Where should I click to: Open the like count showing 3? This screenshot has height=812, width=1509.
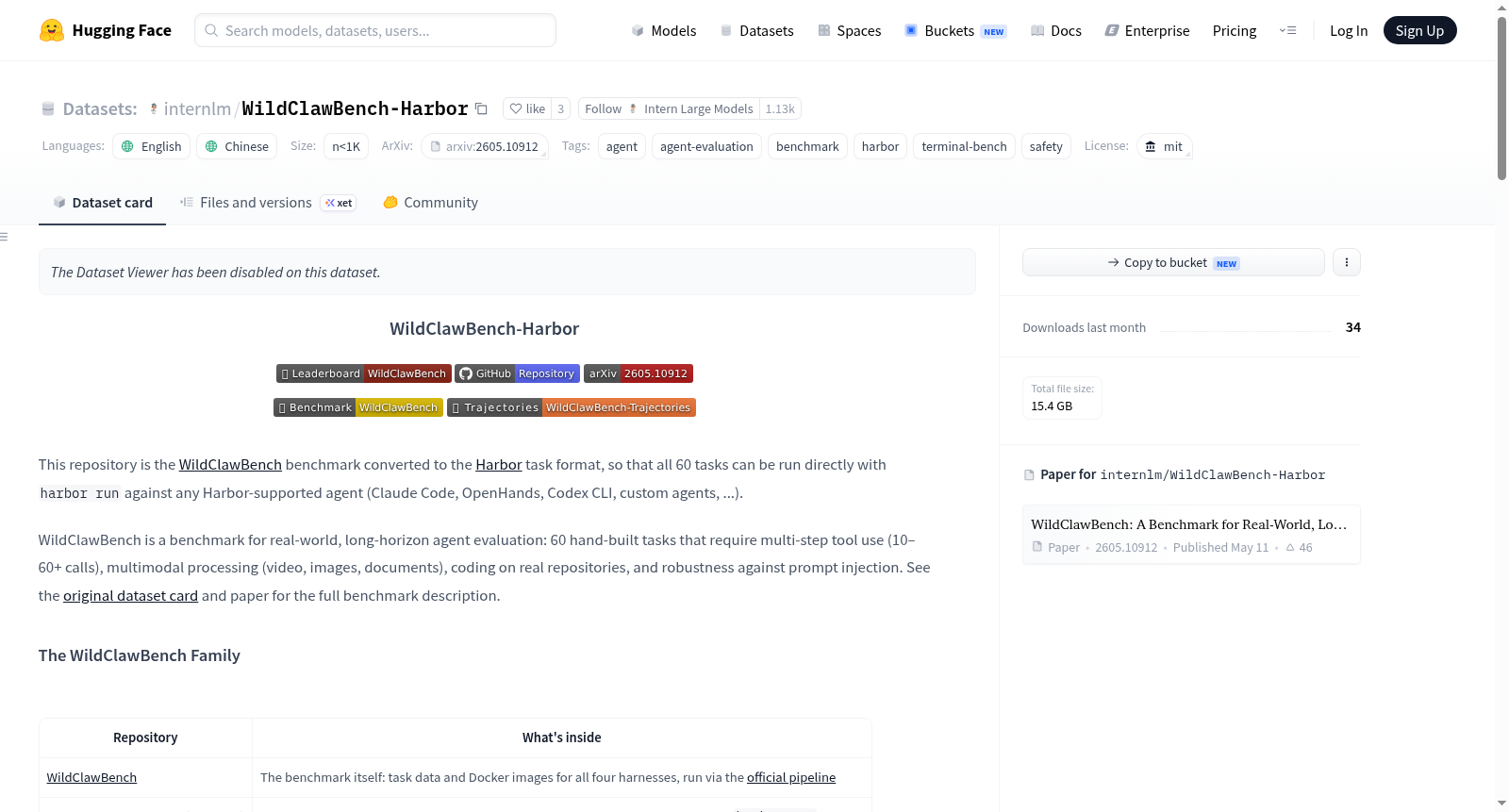[x=560, y=108]
